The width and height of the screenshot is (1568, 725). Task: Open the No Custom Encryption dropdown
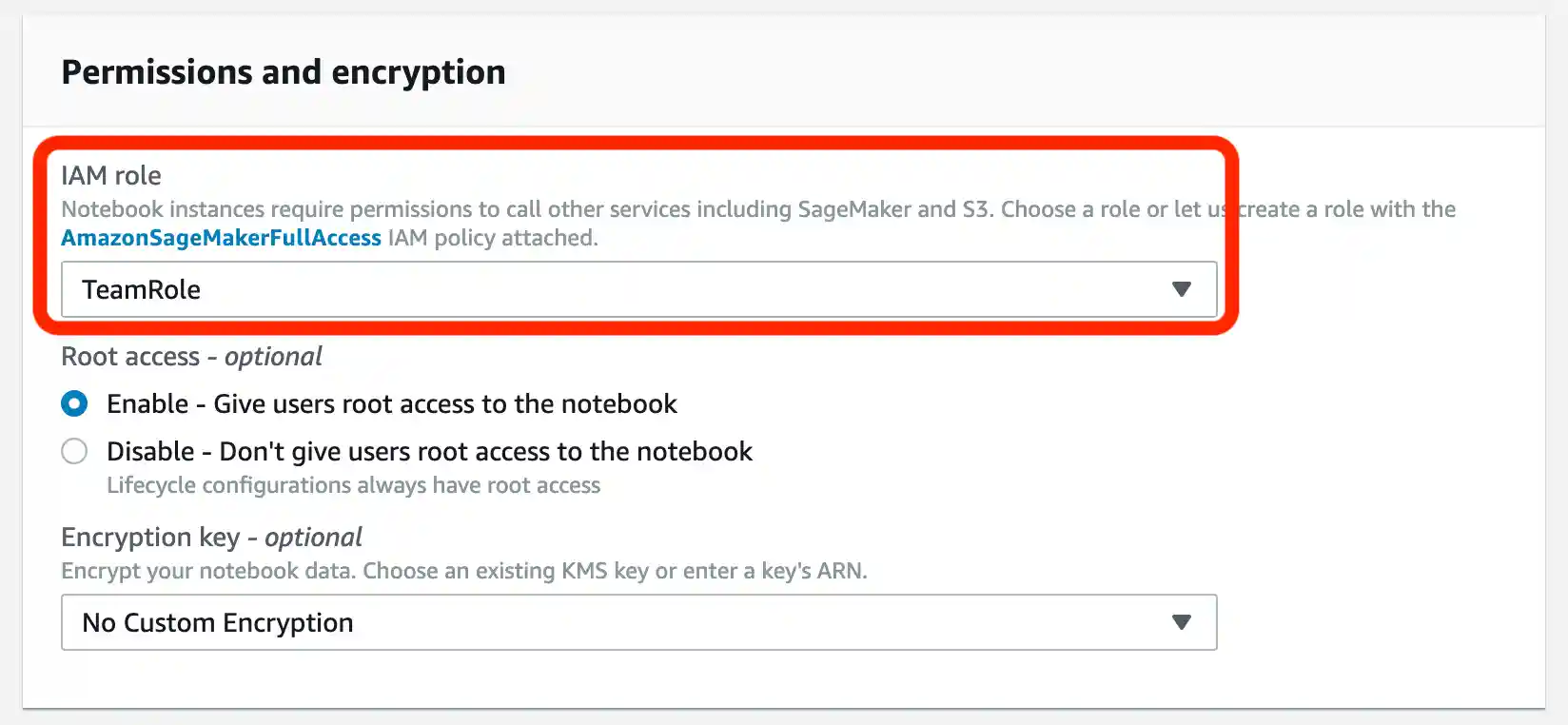[637, 622]
